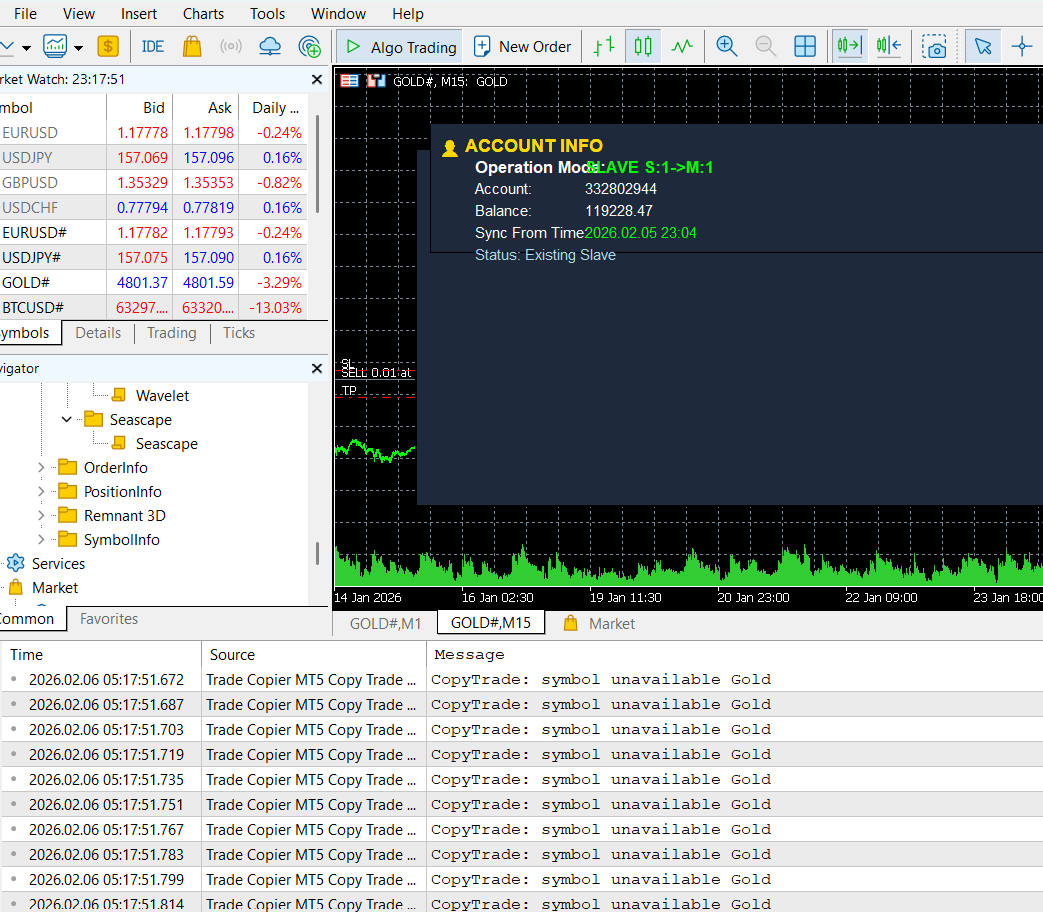Switch to the GOLD#,M1 chart tab
This screenshot has height=912, width=1043.
385,623
